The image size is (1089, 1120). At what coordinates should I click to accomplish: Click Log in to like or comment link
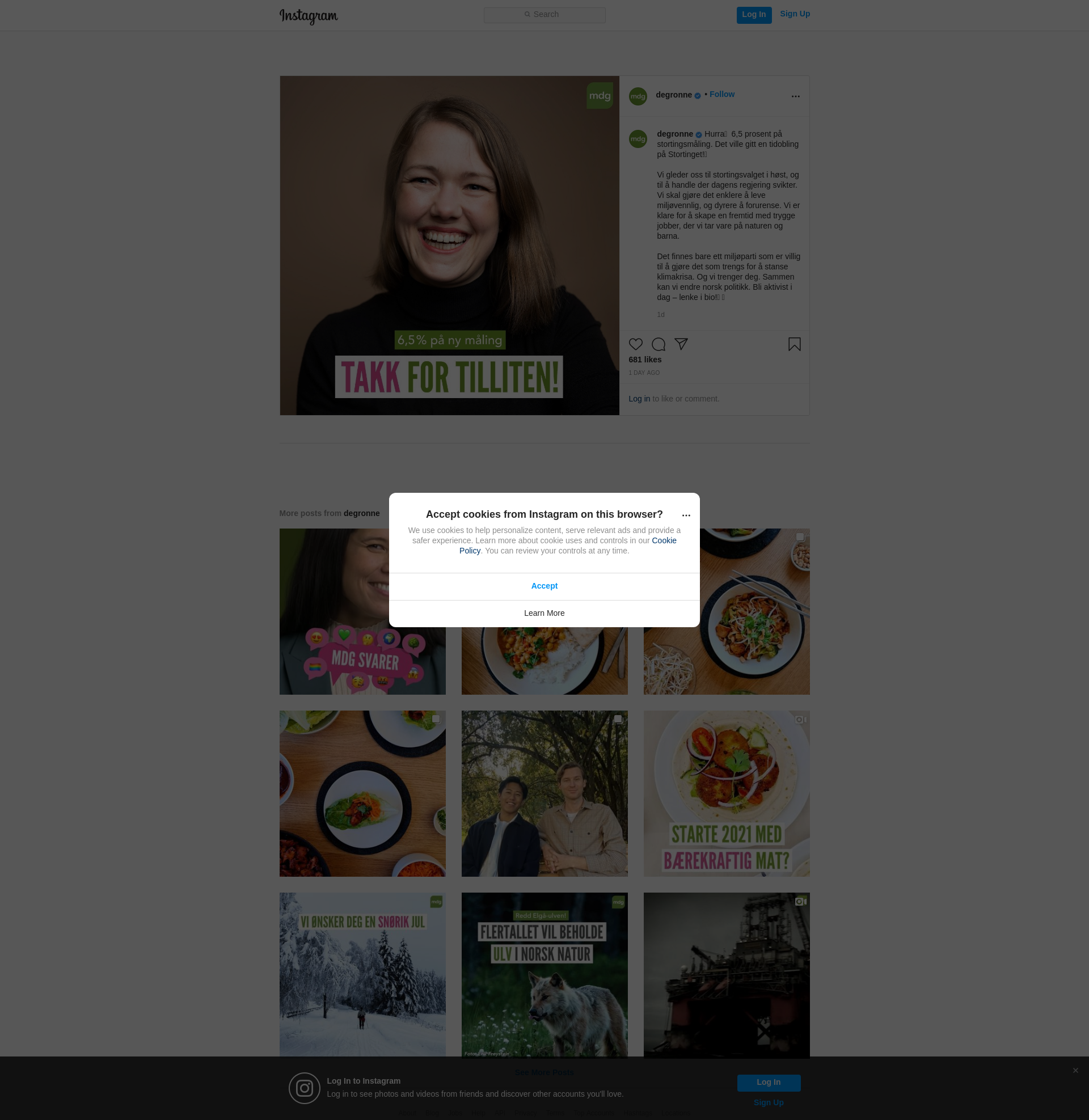[x=639, y=399]
